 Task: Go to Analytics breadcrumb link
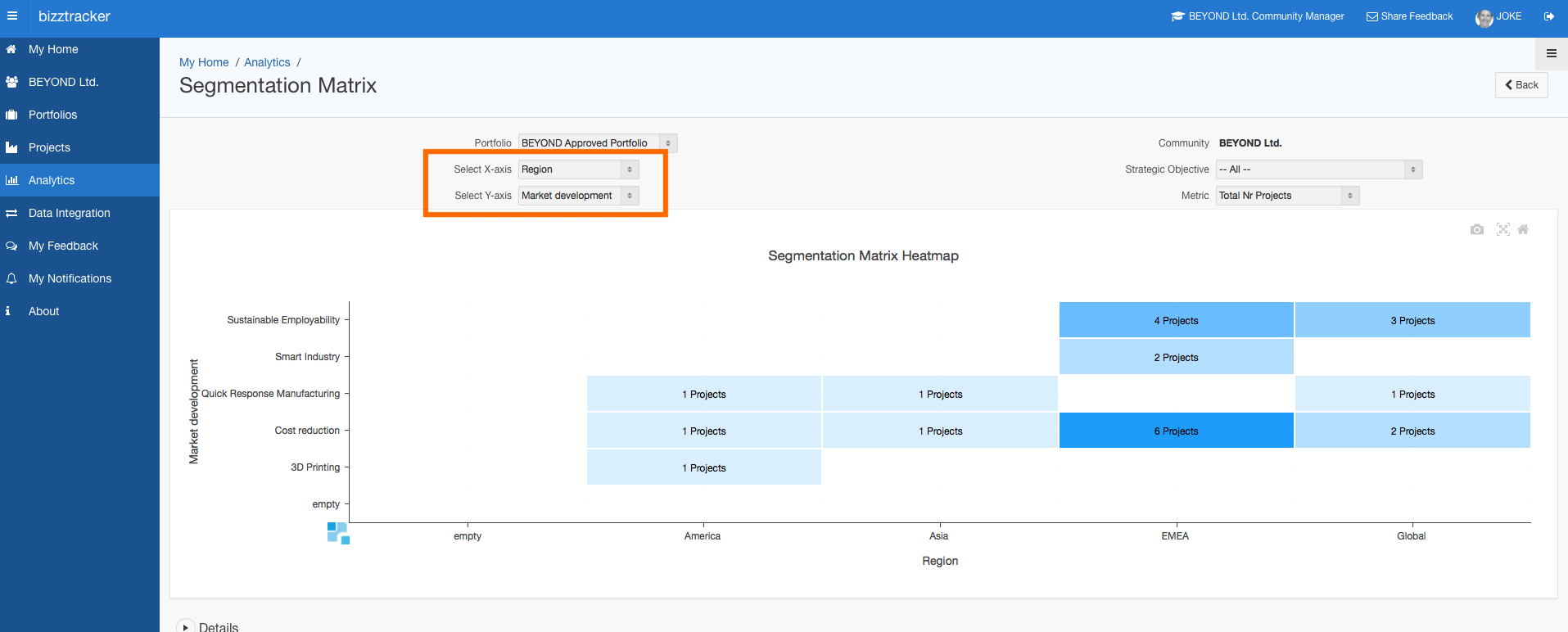point(267,62)
